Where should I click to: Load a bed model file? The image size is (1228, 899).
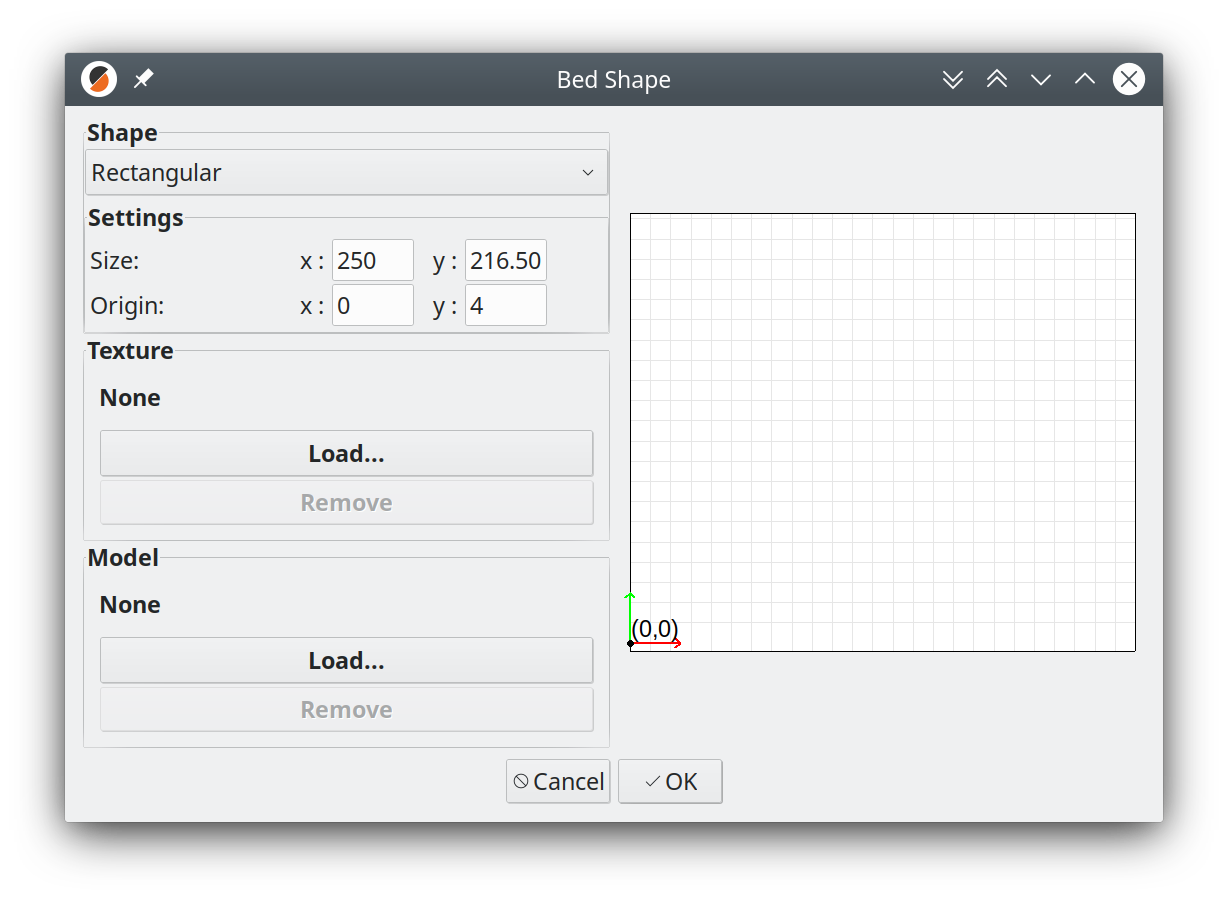click(x=346, y=660)
